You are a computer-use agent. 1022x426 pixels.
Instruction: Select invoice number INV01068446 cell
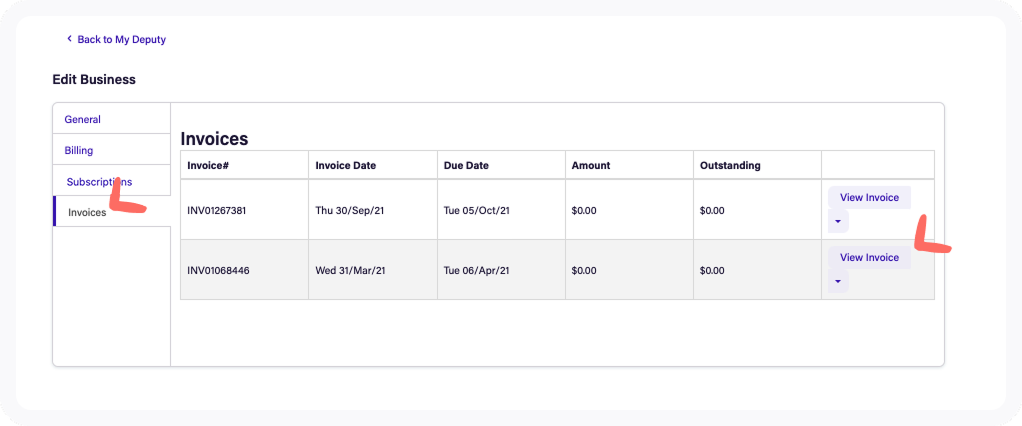point(218,270)
